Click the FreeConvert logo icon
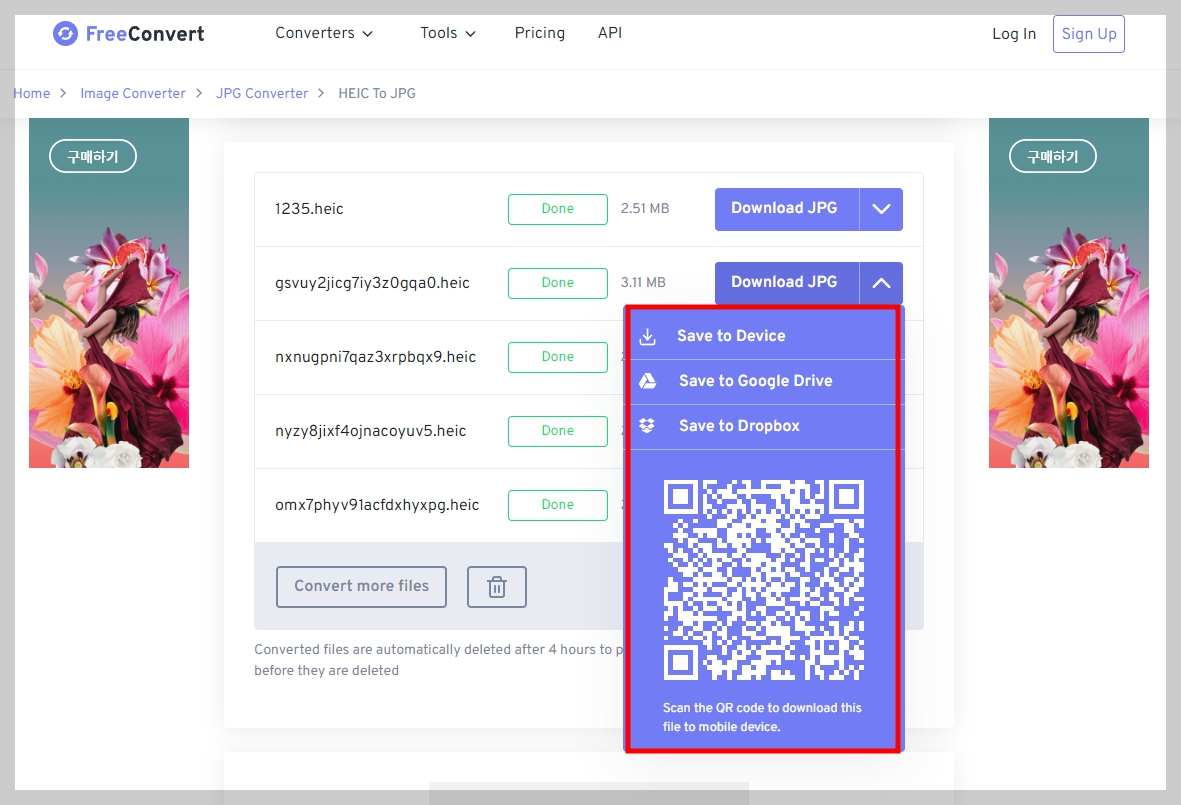 click(66, 33)
